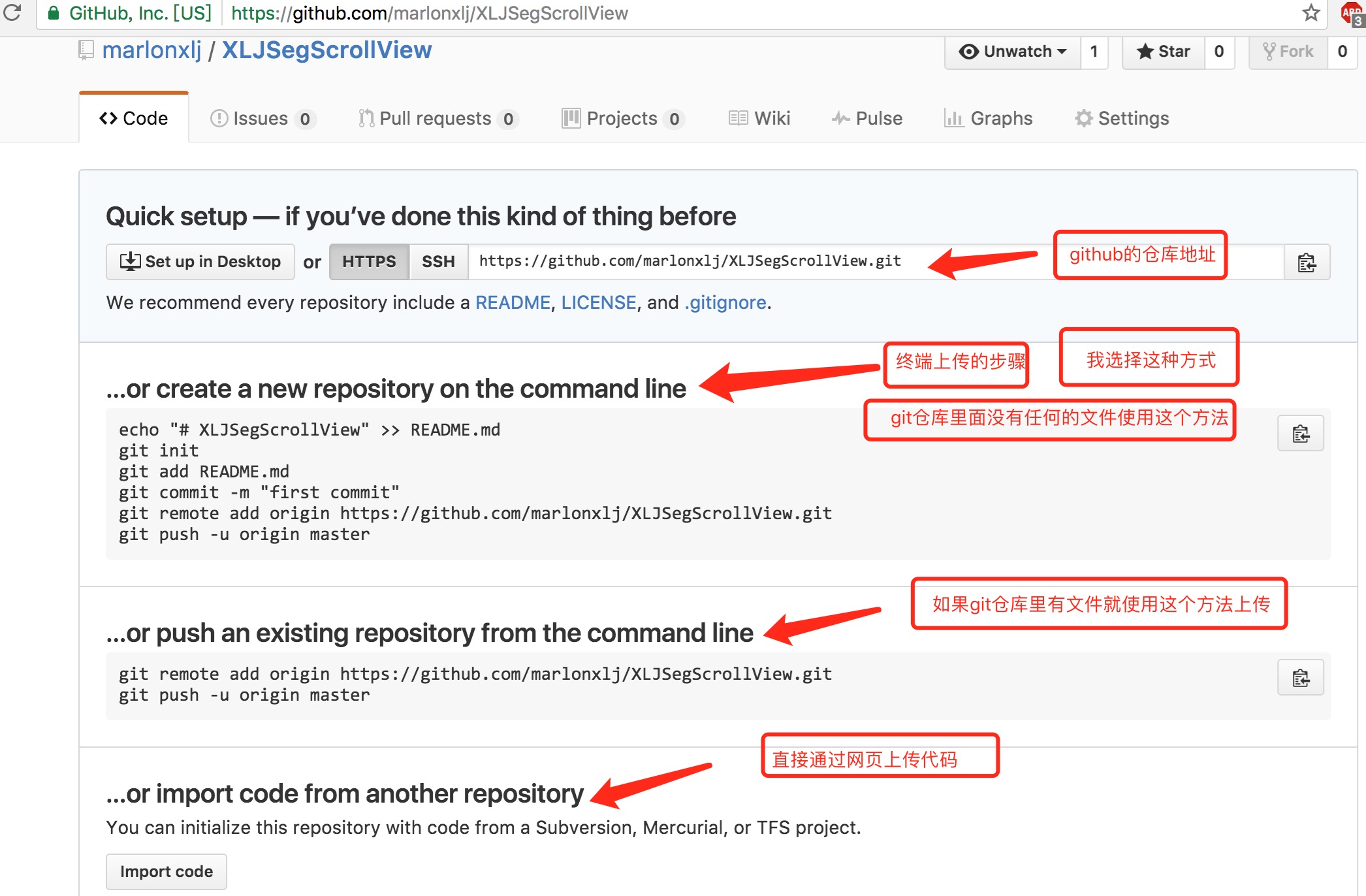
Task: Open the .gitignore recommendation link
Action: (x=725, y=303)
